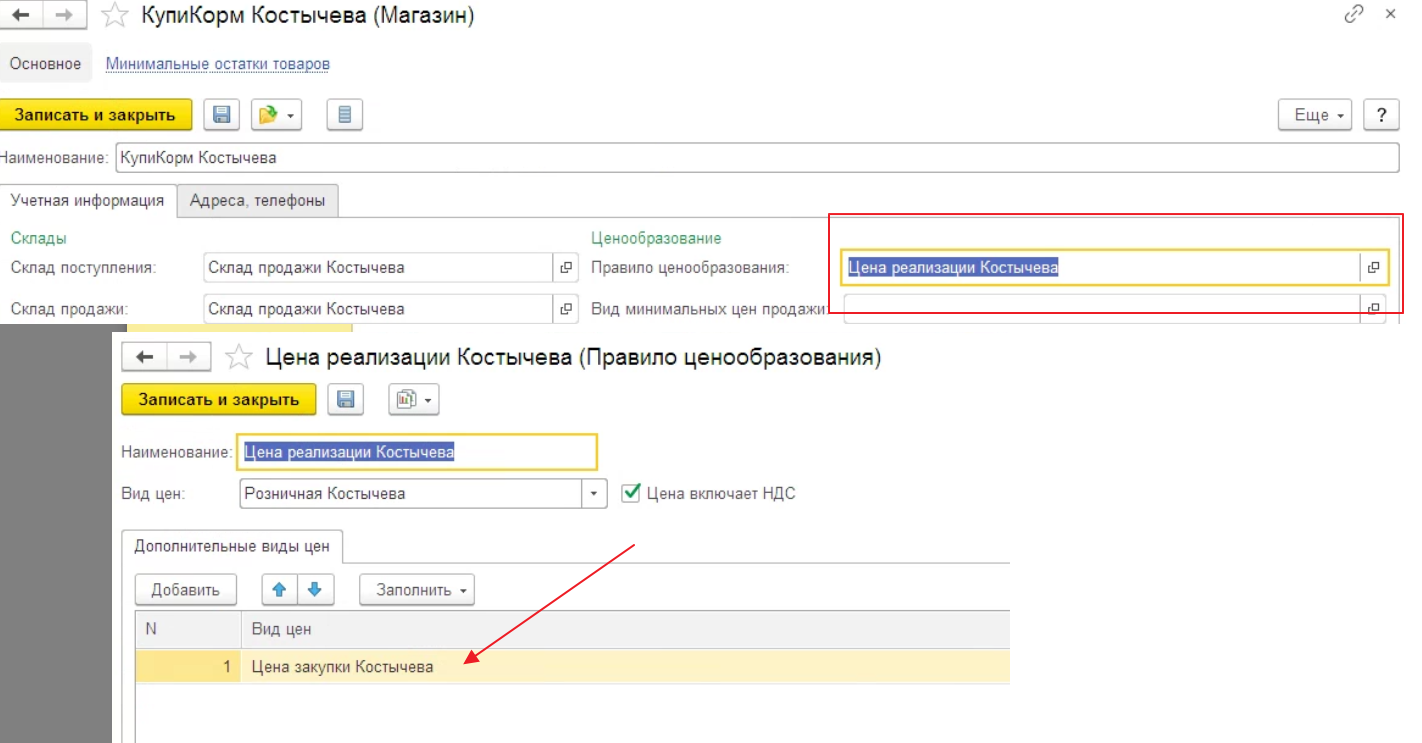Image resolution: width=1422 pixels, height=743 pixels.
Task: Click the save floppy icon in store form
Action: pos(222,115)
